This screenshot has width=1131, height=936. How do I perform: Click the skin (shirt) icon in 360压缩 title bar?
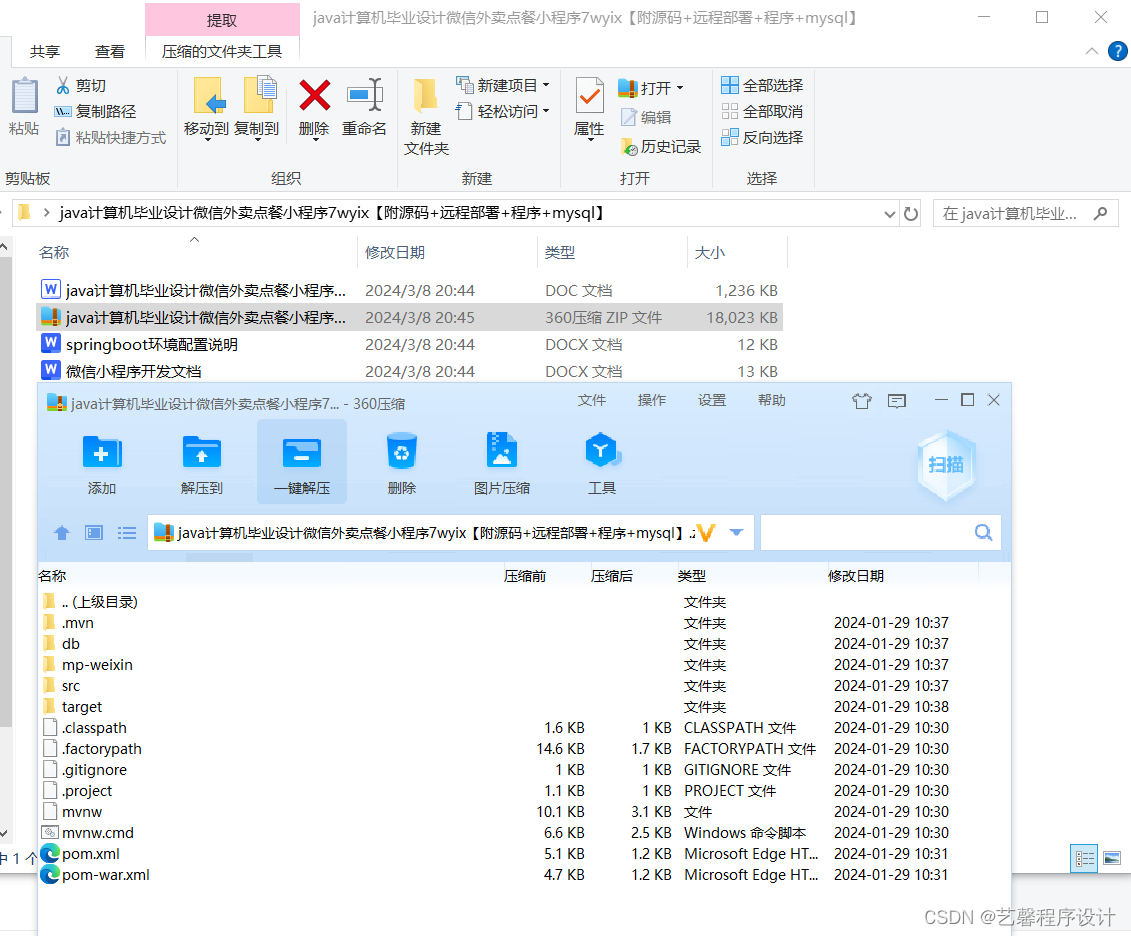tap(862, 401)
